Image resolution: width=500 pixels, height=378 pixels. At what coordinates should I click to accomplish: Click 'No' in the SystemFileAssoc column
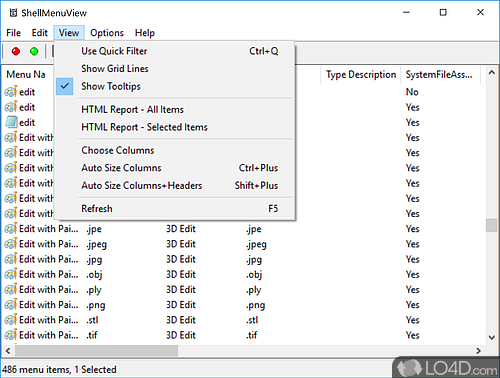click(x=412, y=92)
